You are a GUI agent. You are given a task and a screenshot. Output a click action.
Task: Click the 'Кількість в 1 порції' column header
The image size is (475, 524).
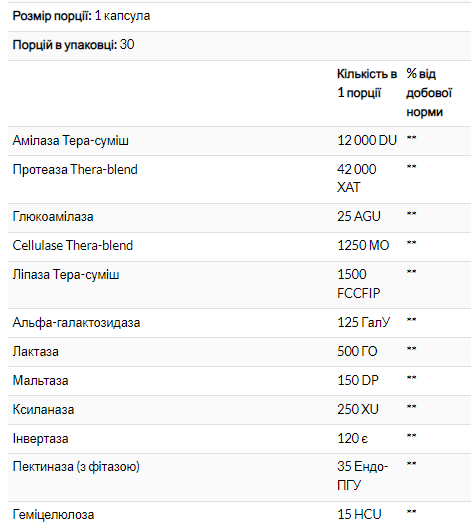click(x=367, y=83)
